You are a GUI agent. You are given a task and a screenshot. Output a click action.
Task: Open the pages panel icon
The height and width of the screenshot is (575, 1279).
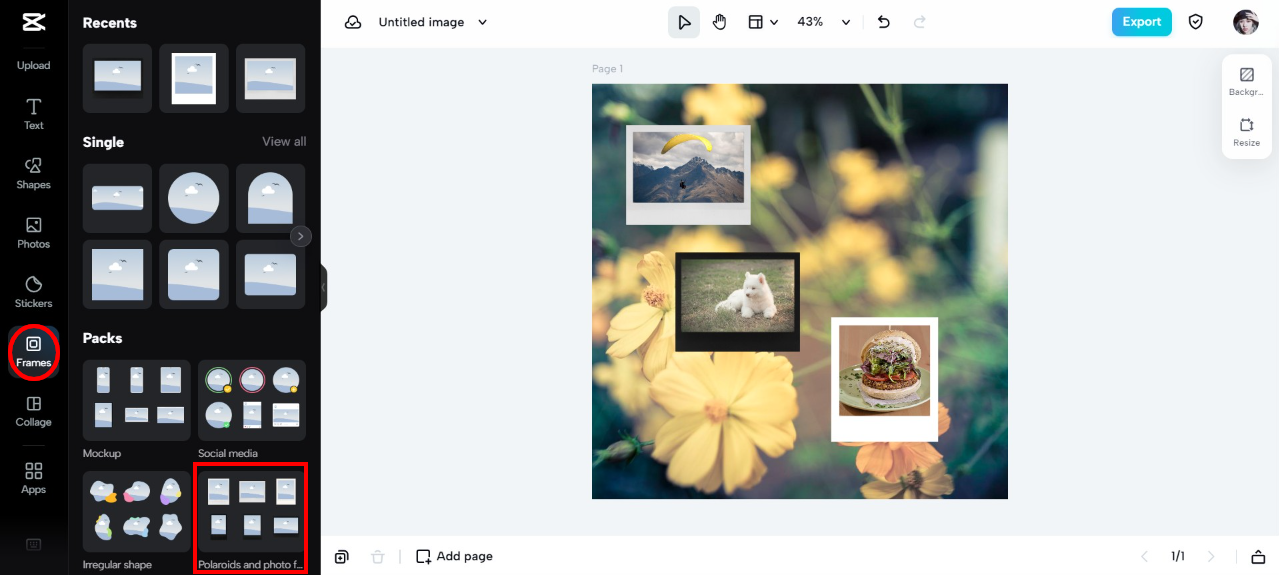(x=1258, y=556)
